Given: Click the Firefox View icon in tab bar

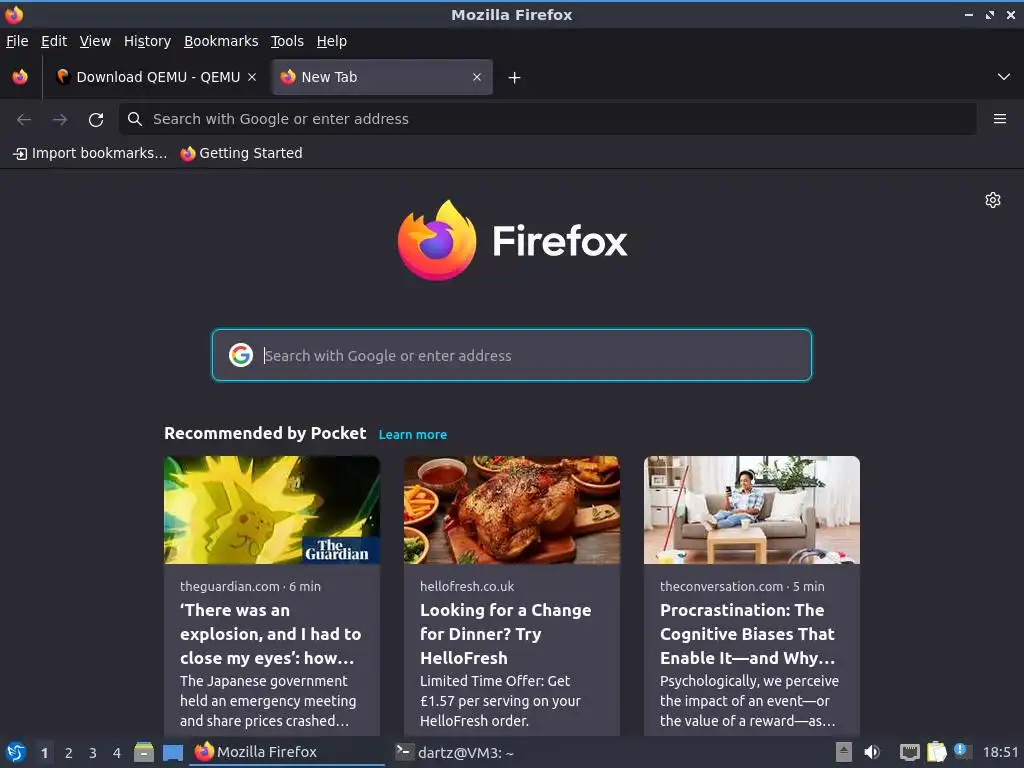Looking at the screenshot, I should click(x=20, y=77).
